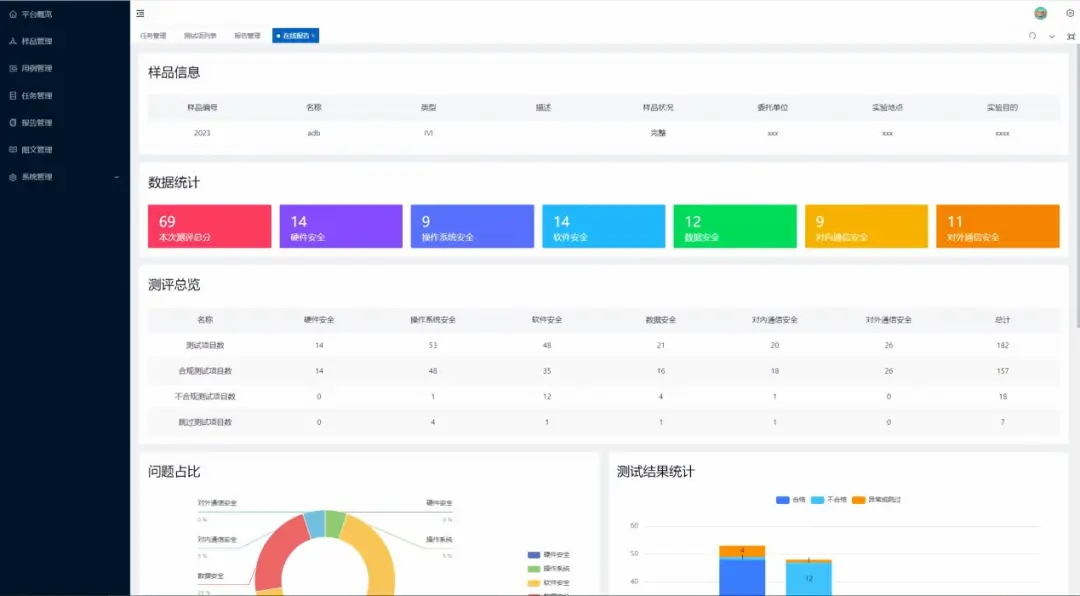This screenshot has width=1080, height=596.
Task: Click the refresh icon in the tab bar
Action: pos(1033,36)
